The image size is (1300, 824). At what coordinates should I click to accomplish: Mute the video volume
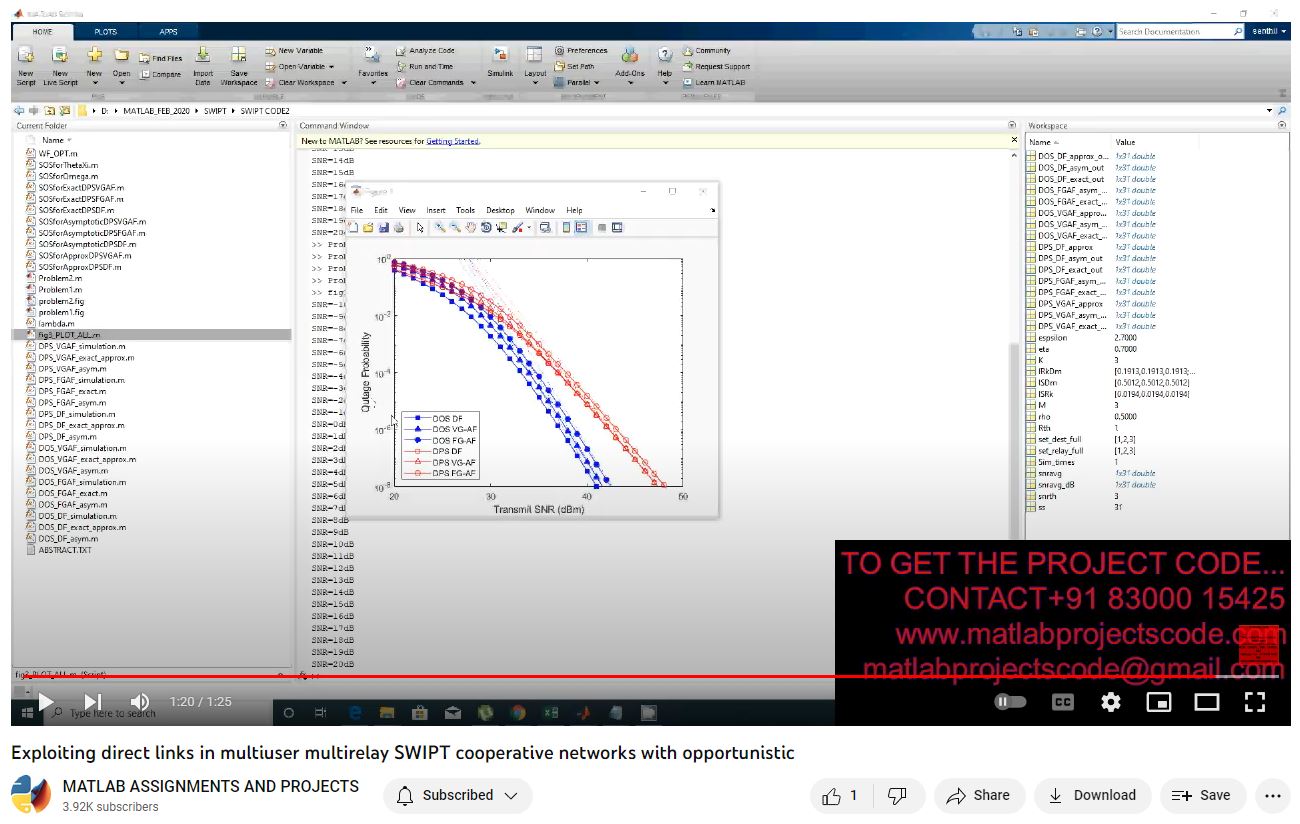click(x=140, y=702)
